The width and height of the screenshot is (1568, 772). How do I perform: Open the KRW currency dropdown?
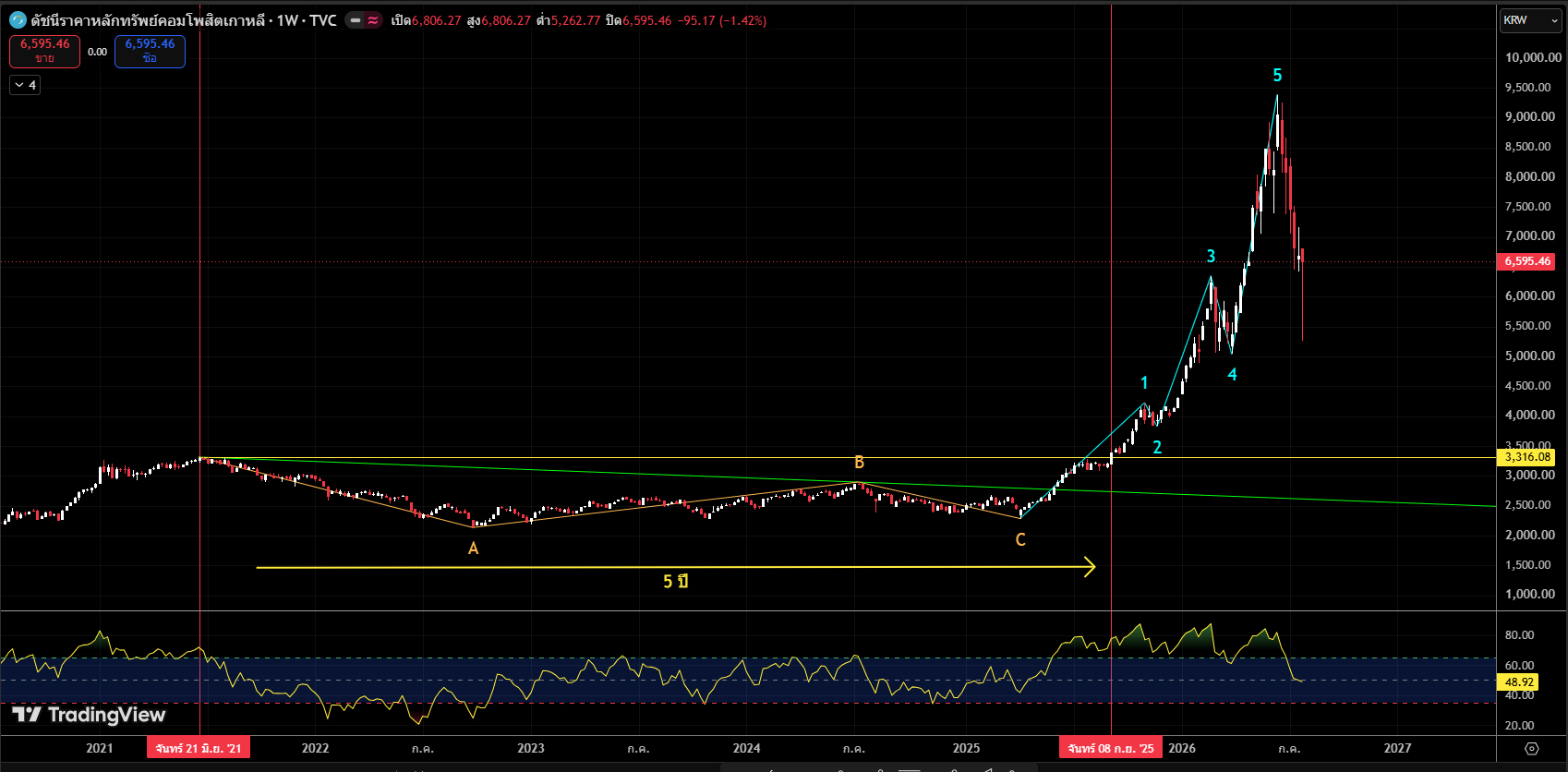tap(1531, 20)
